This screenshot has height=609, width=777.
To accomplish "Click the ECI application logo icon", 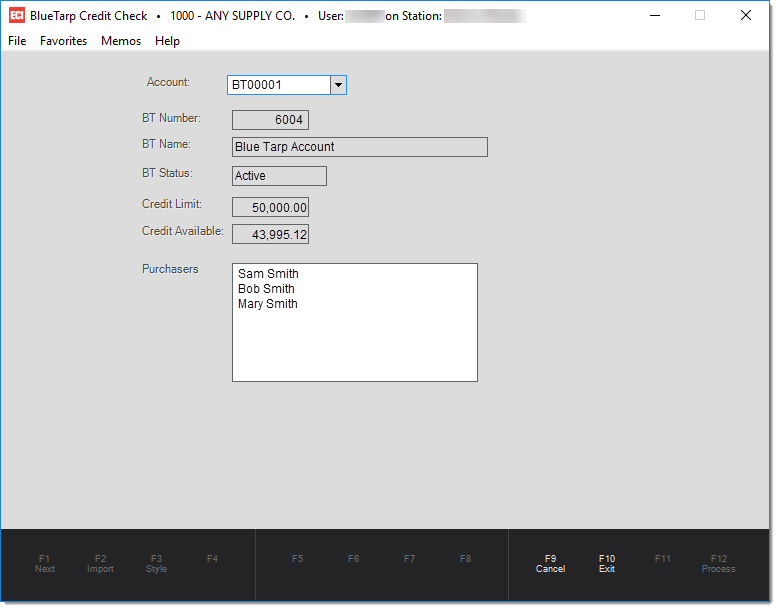I will pos(17,15).
